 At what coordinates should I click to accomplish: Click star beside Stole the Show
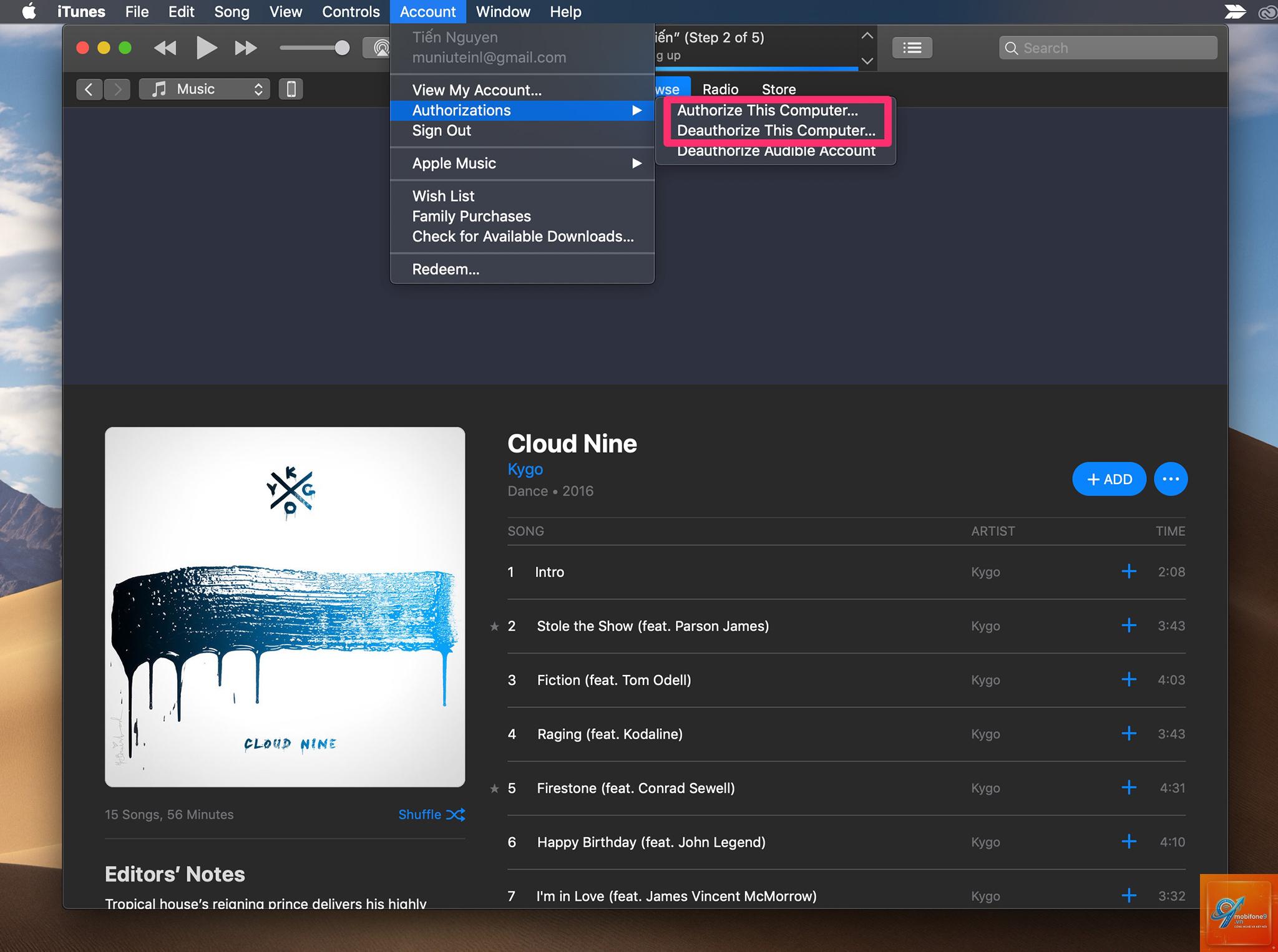pos(494,626)
